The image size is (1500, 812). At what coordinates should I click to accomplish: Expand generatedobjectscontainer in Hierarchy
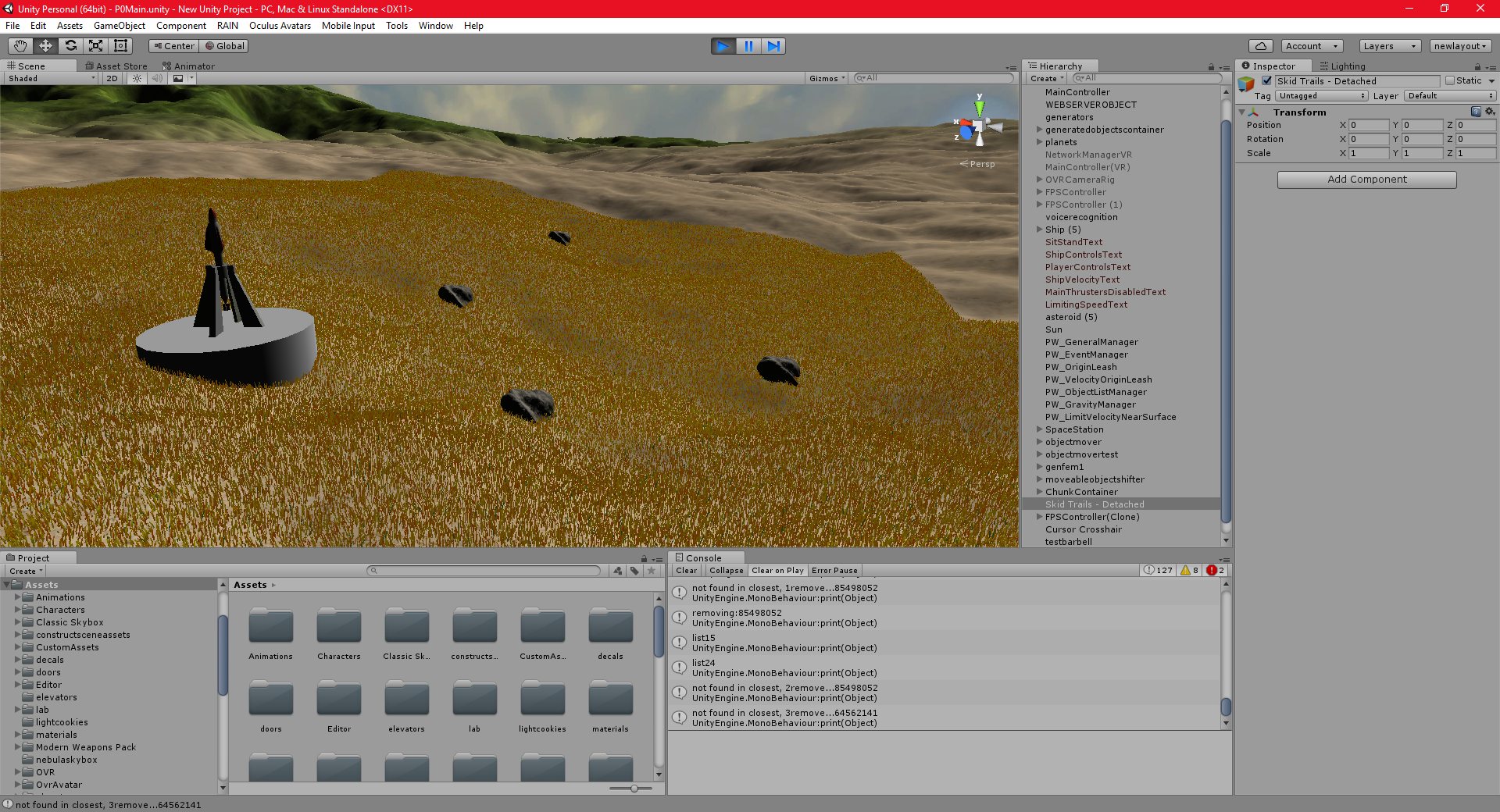1039,130
